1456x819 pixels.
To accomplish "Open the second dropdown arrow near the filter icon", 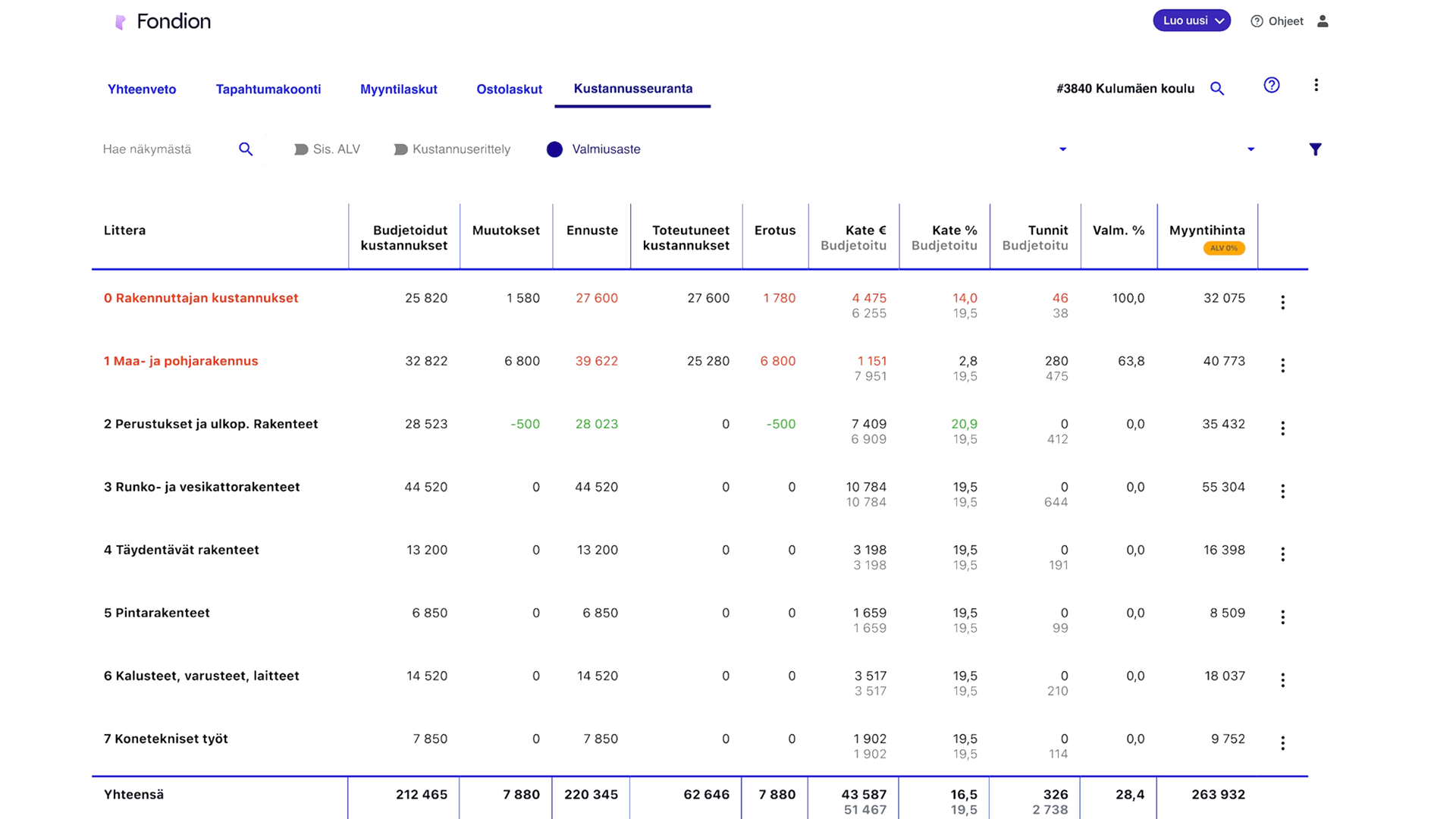I will 1250,149.
